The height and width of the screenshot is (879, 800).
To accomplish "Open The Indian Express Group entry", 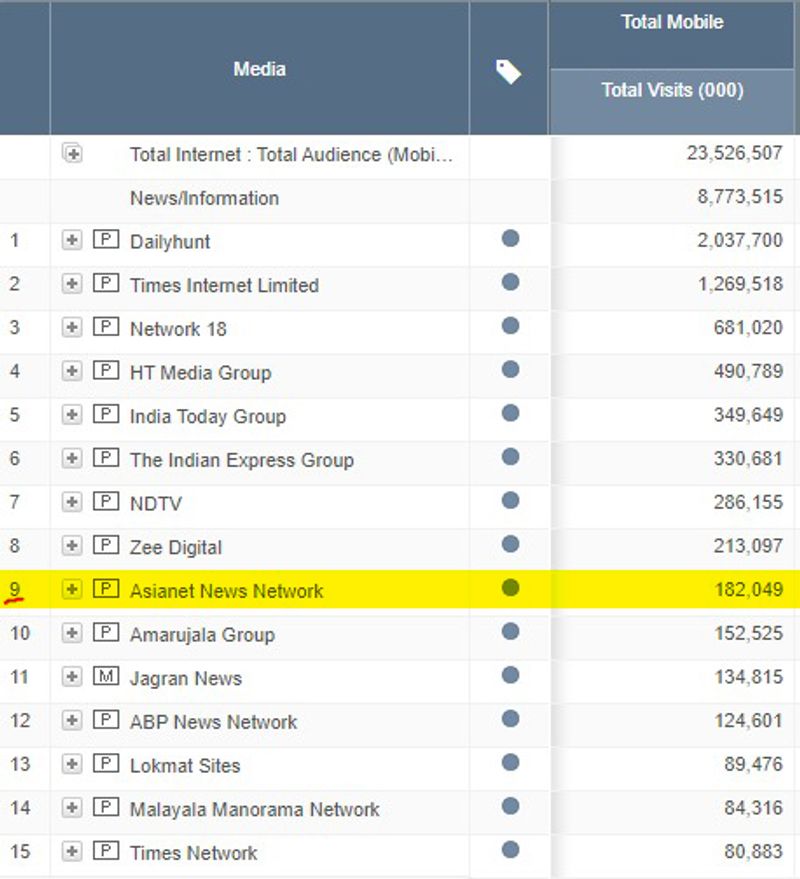I will [x=241, y=460].
